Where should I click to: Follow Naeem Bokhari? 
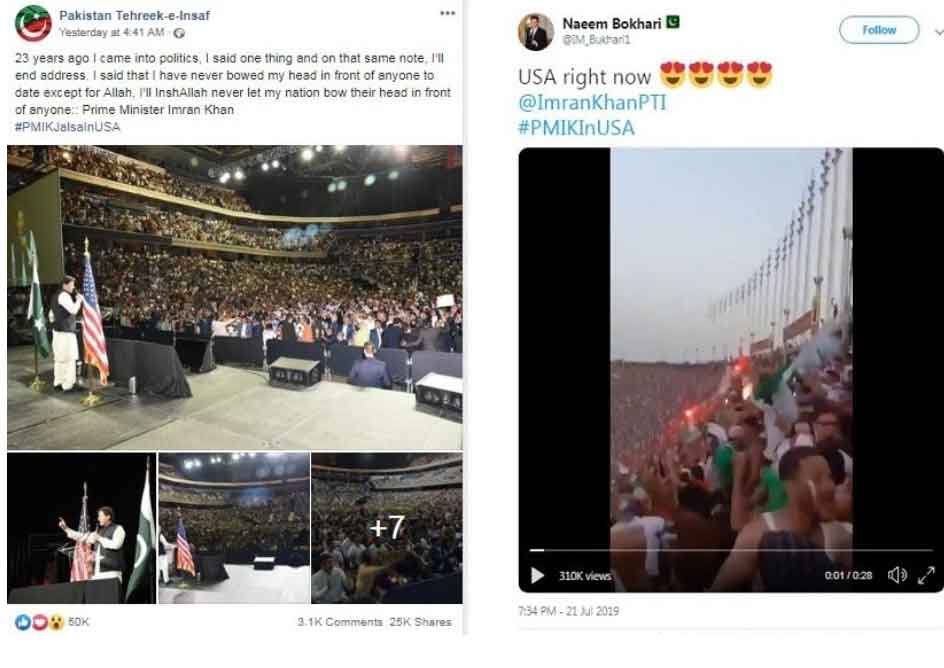tap(879, 30)
